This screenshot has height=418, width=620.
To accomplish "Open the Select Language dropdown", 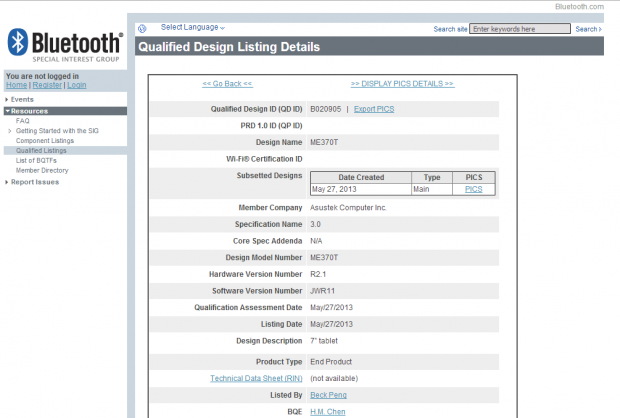I will [192, 28].
